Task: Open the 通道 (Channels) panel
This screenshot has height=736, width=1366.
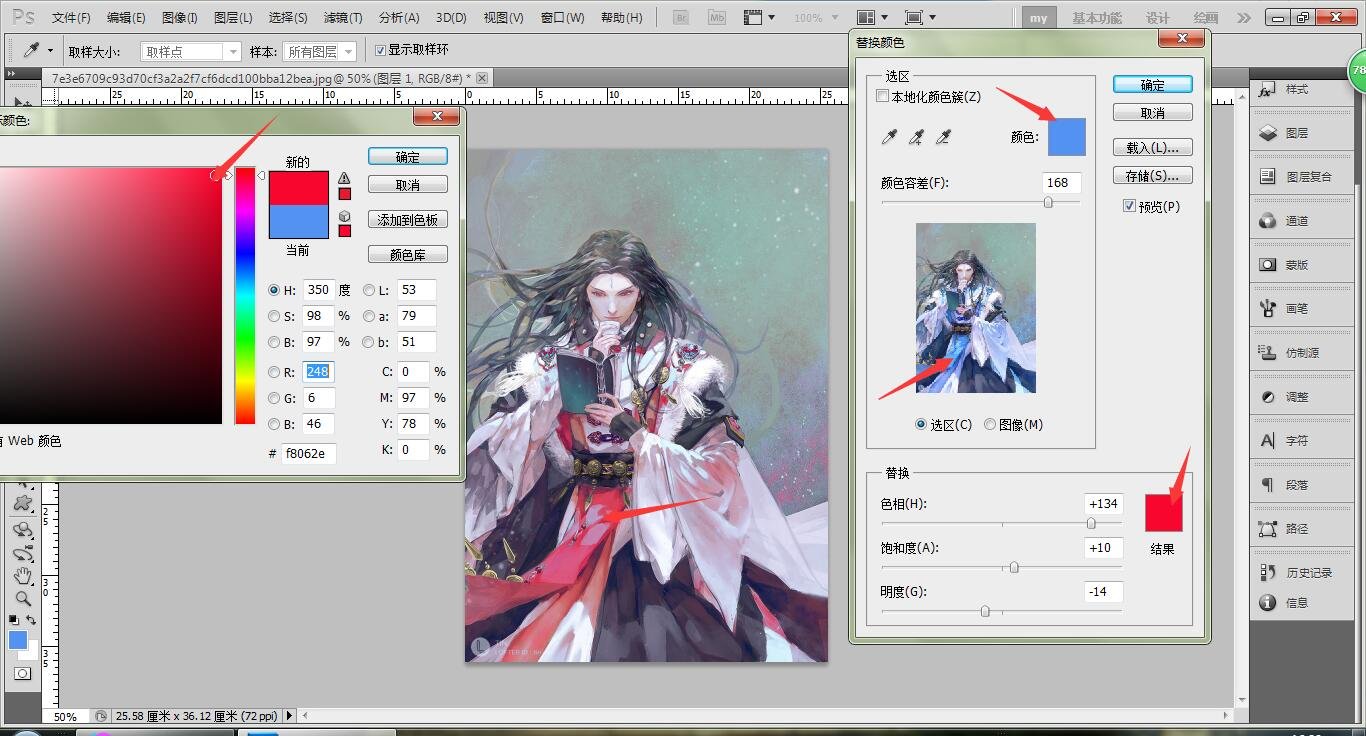Action: [1296, 221]
